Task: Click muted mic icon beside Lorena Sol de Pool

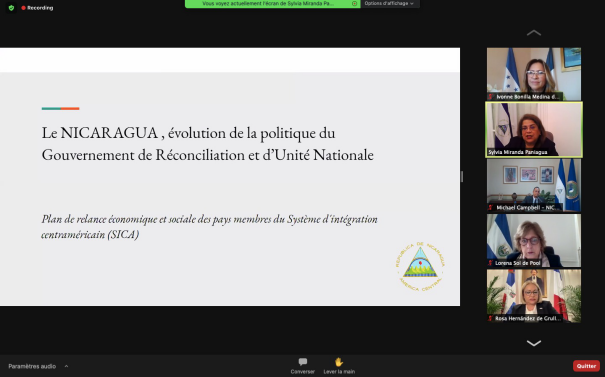Action: coord(490,263)
